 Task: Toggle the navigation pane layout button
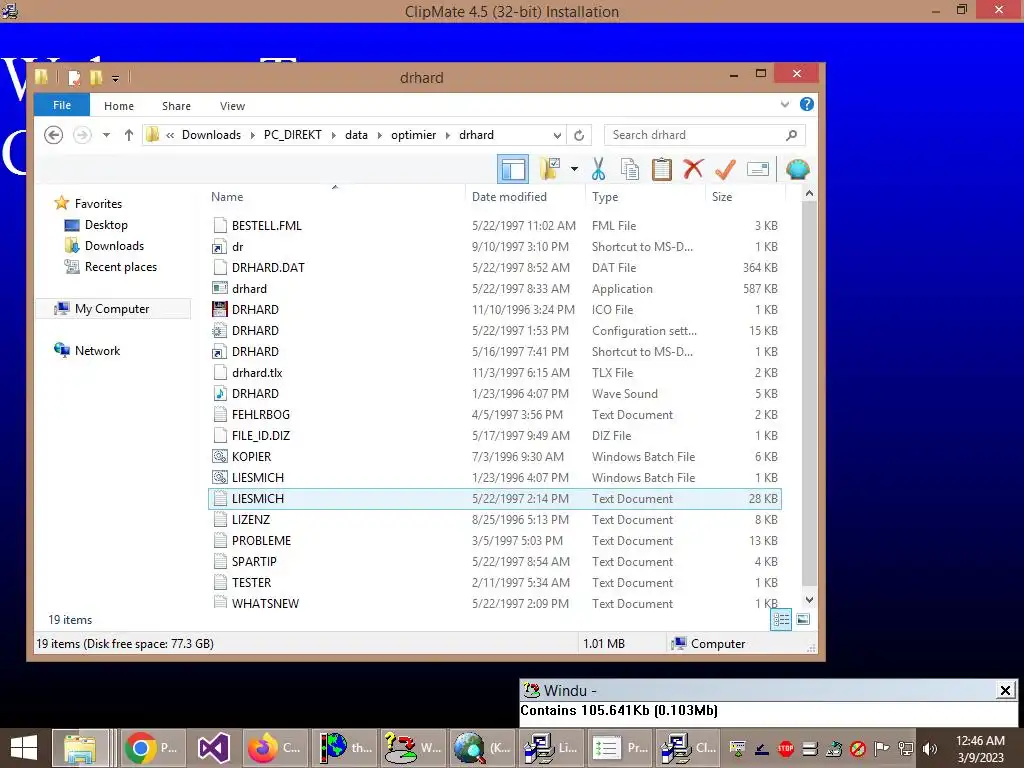pyautogui.click(x=513, y=170)
